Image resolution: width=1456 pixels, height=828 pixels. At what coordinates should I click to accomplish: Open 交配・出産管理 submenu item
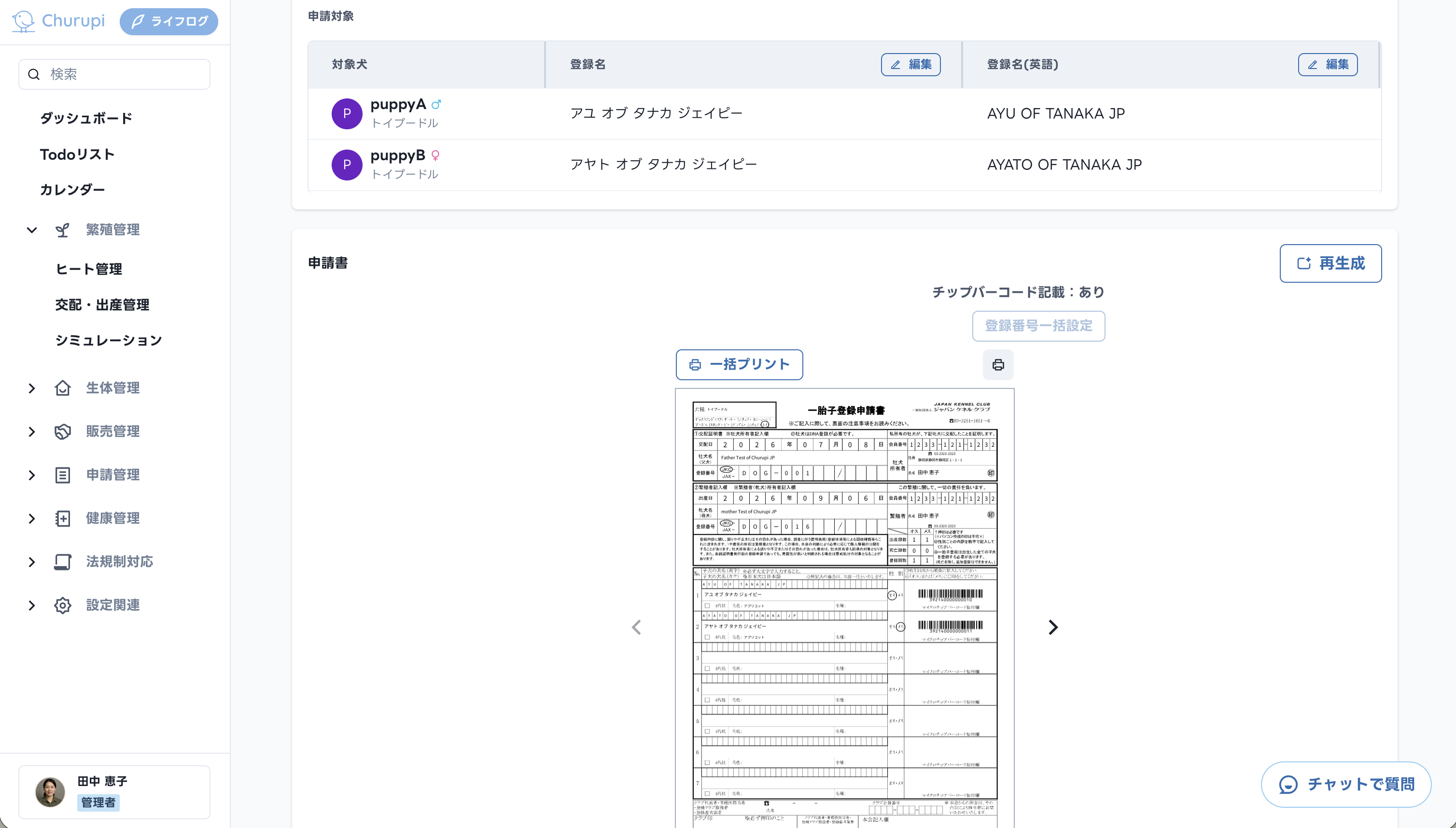[x=102, y=305]
